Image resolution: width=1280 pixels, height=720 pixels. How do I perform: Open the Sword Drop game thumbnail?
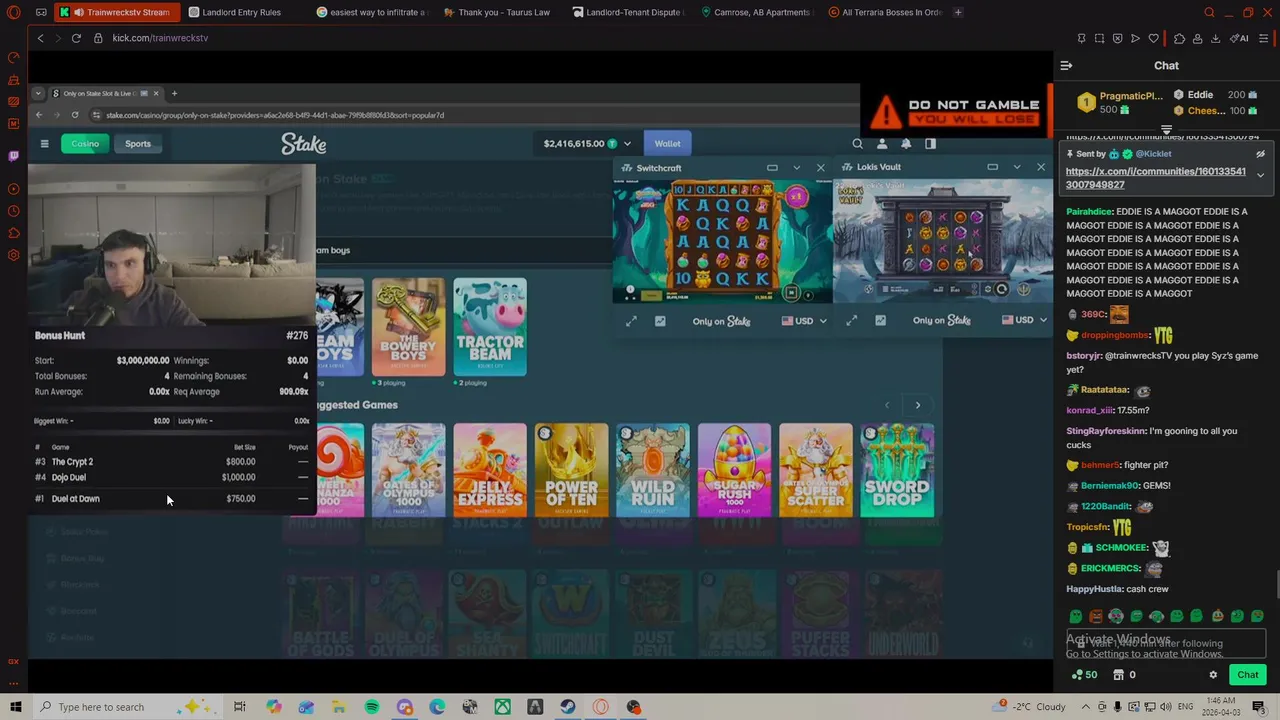pyautogui.click(x=897, y=470)
